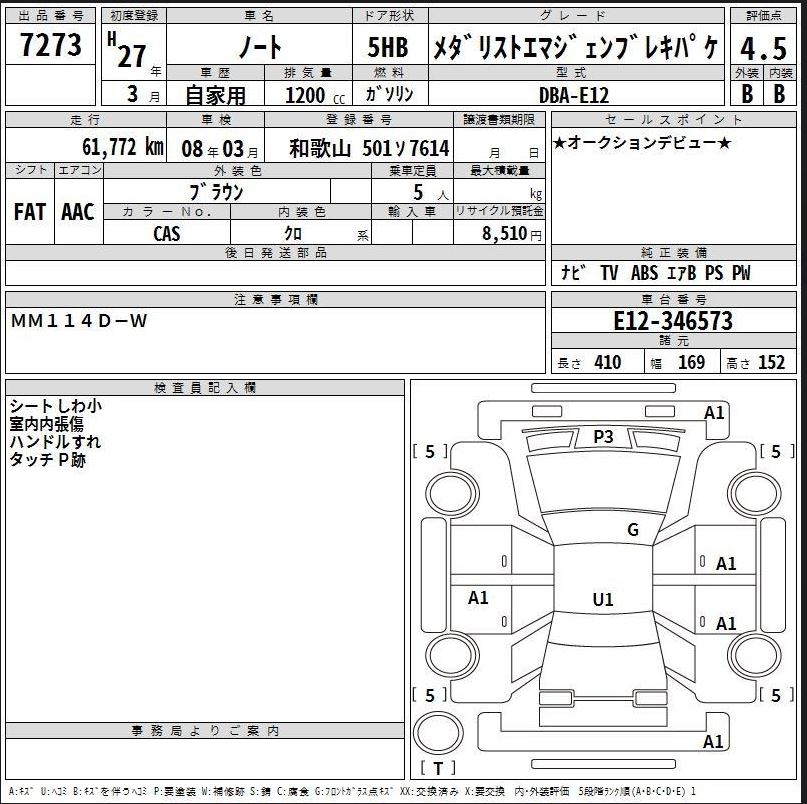The height and width of the screenshot is (804, 807).
Task: Click the P3 mark on the hood
Action: pyautogui.click(x=603, y=437)
